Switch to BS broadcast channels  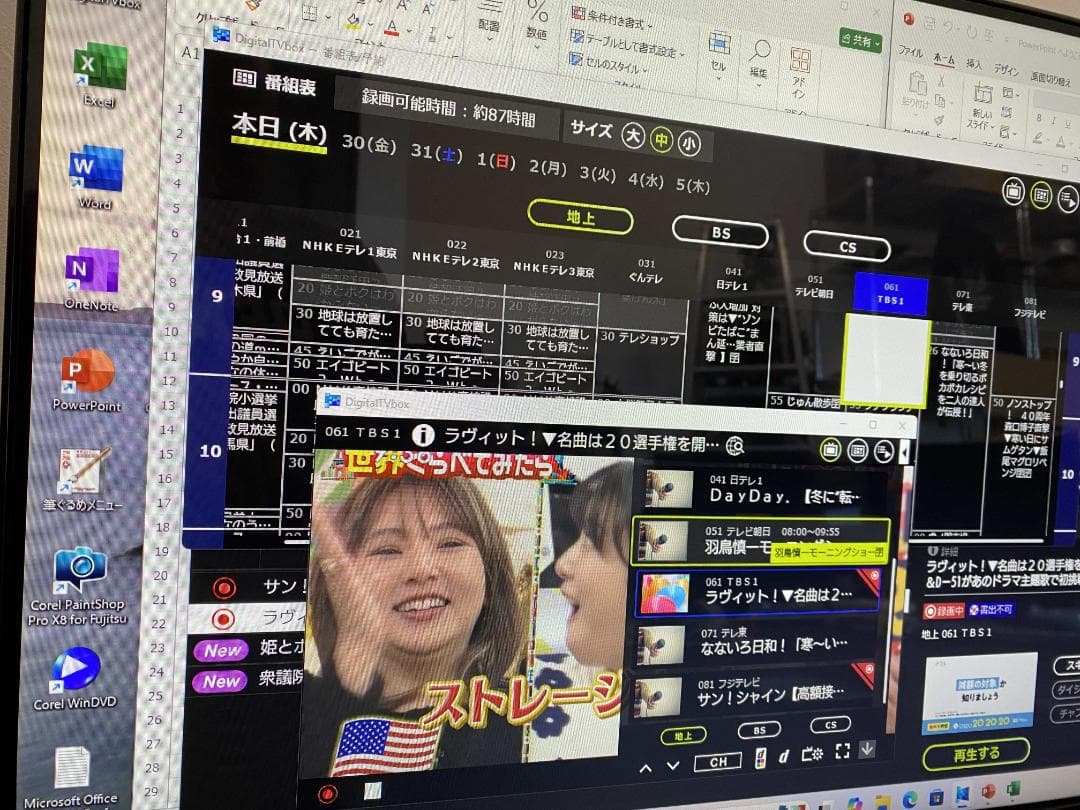click(x=720, y=233)
